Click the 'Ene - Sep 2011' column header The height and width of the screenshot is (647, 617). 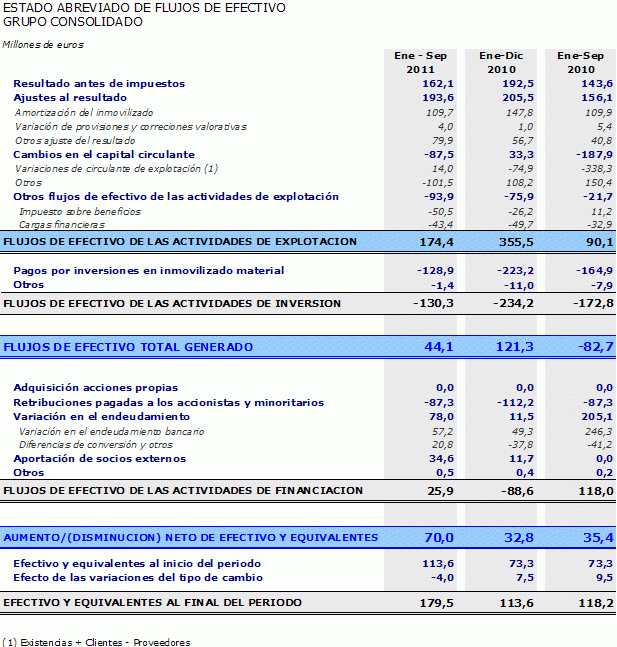420,62
